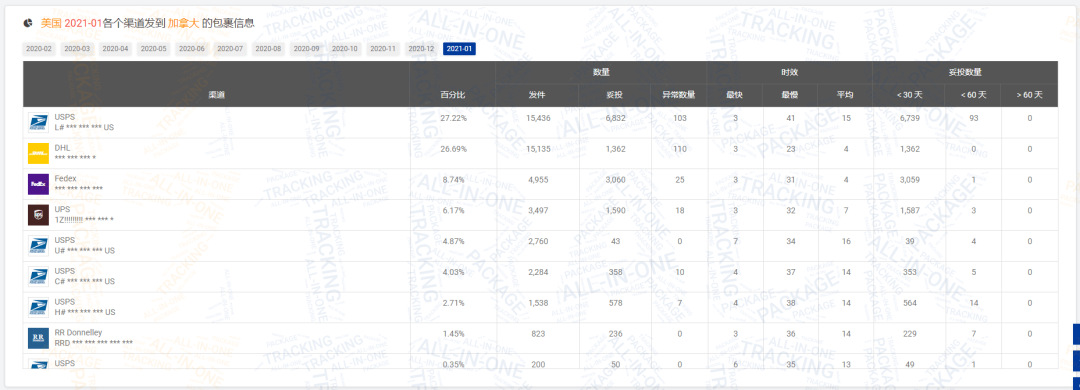The image size is (1080, 390).
Task: Click the 3,497 shipped count cell
Action: pos(538,210)
